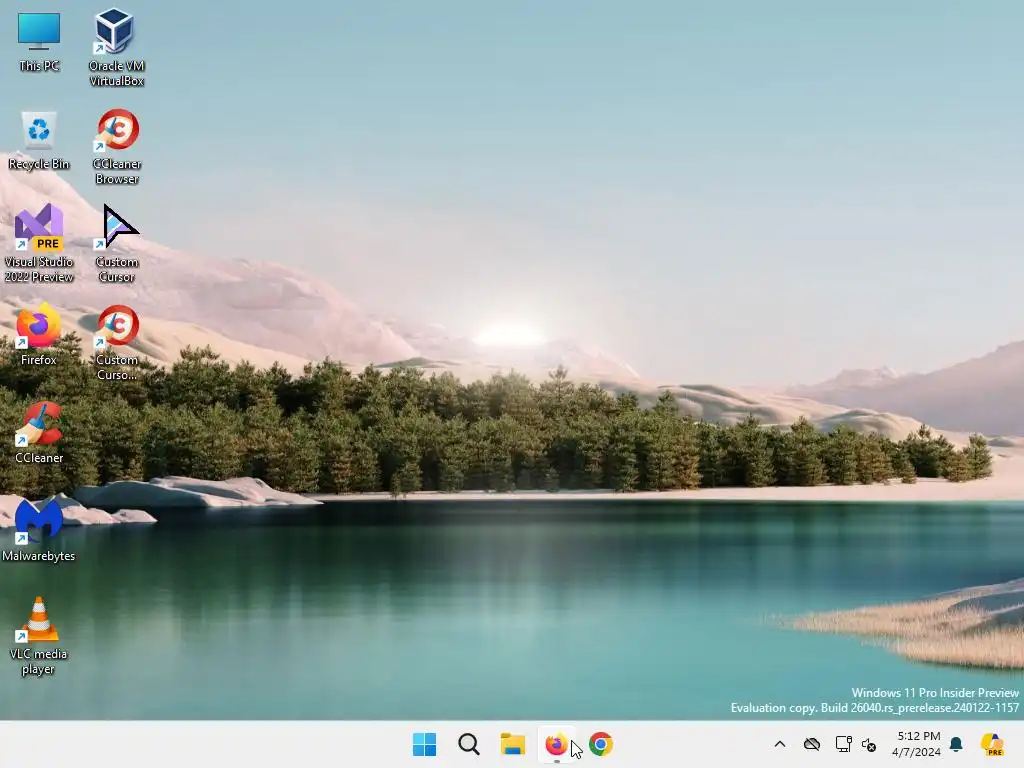This screenshot has width=1024, height=768.
Task: Select the Firefox desktop shortcut
Action: click(x=39, y=335)
